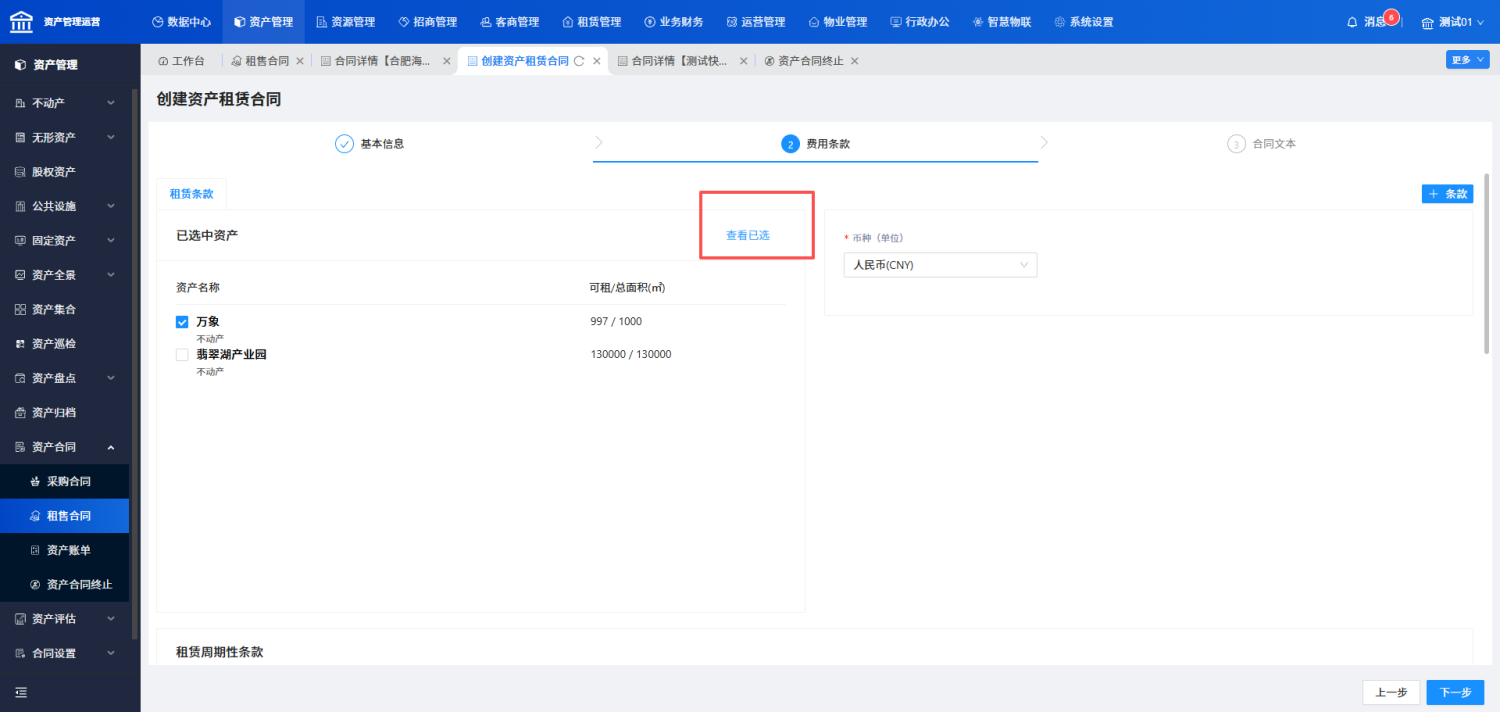
Task: Open 运营管理 in the top navigation
Action: (756, 22)
